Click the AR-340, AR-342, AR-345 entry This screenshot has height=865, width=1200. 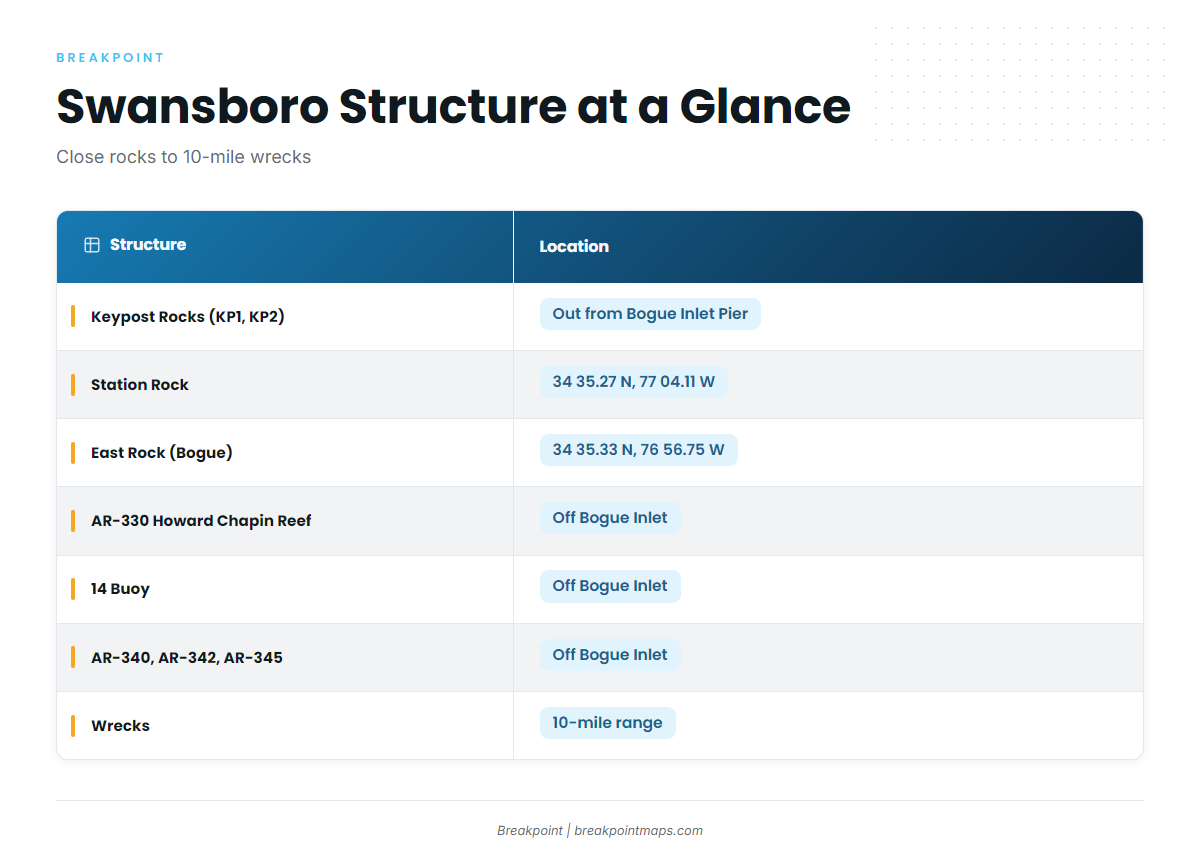pyautogui.click(x=187, y=658)
